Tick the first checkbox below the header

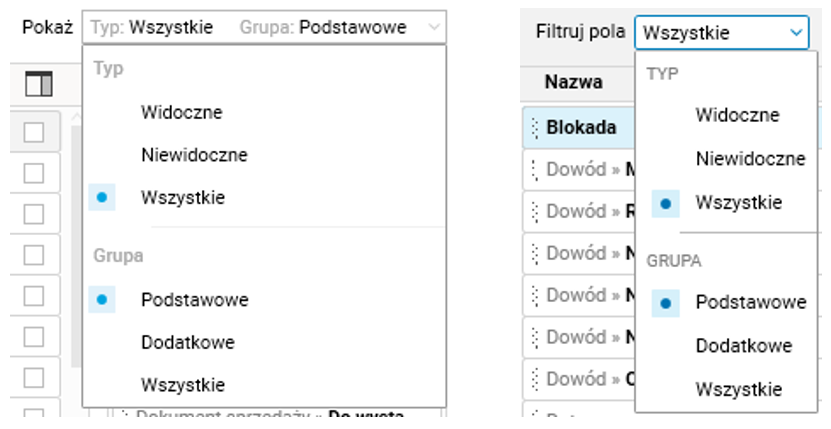point(34,131)
